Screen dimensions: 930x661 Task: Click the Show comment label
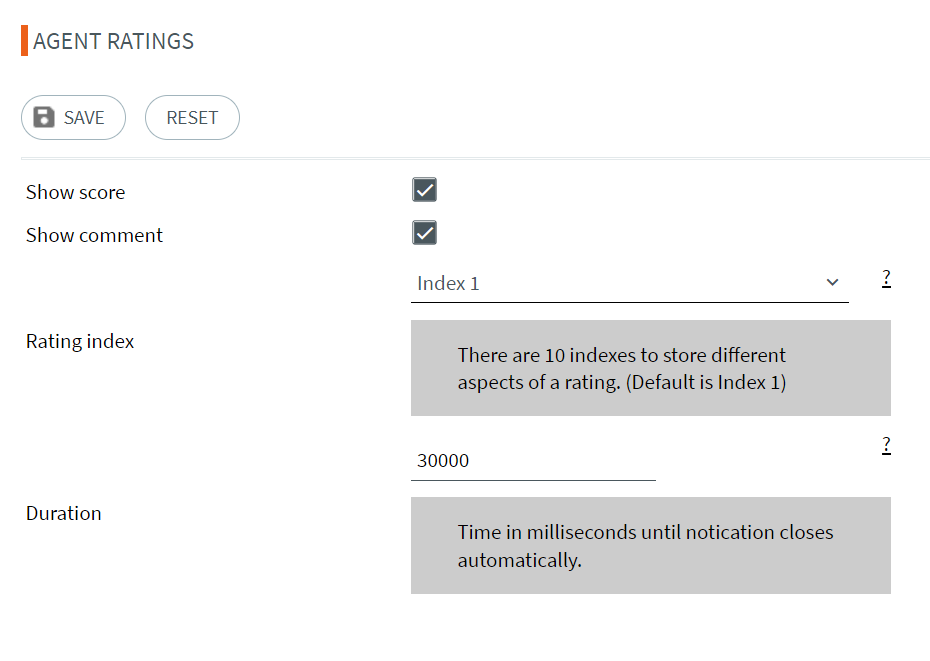click(94, 235)
